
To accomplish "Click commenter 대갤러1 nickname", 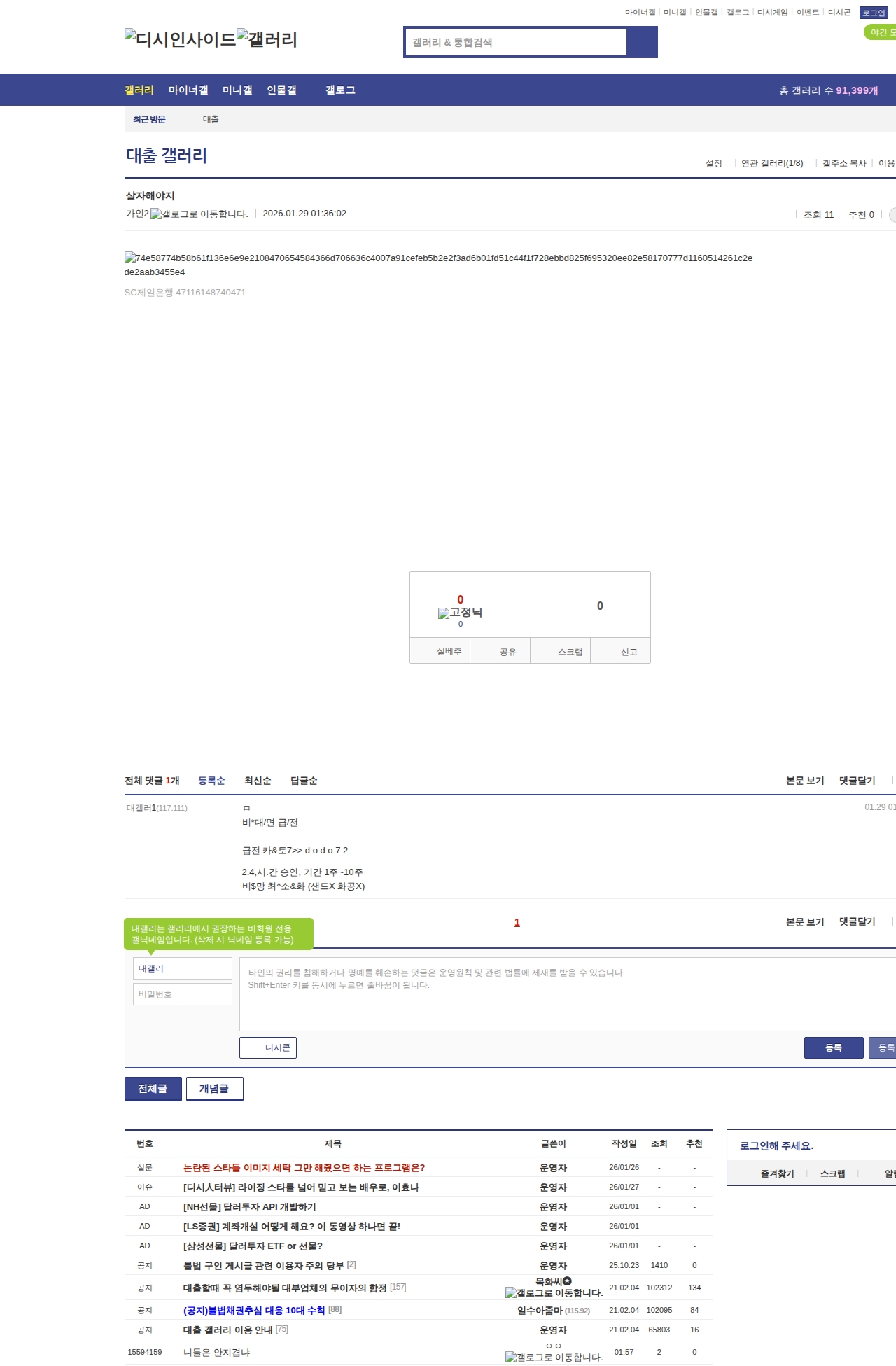I will (141, 808).
